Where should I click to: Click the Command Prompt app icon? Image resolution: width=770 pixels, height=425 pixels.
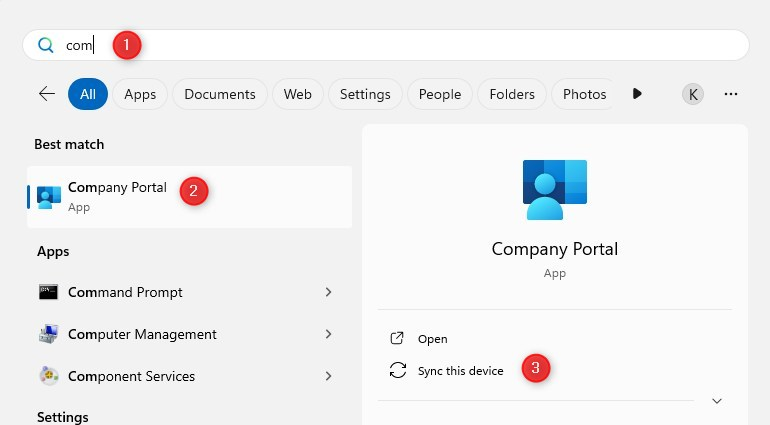[x=49, y=292]
